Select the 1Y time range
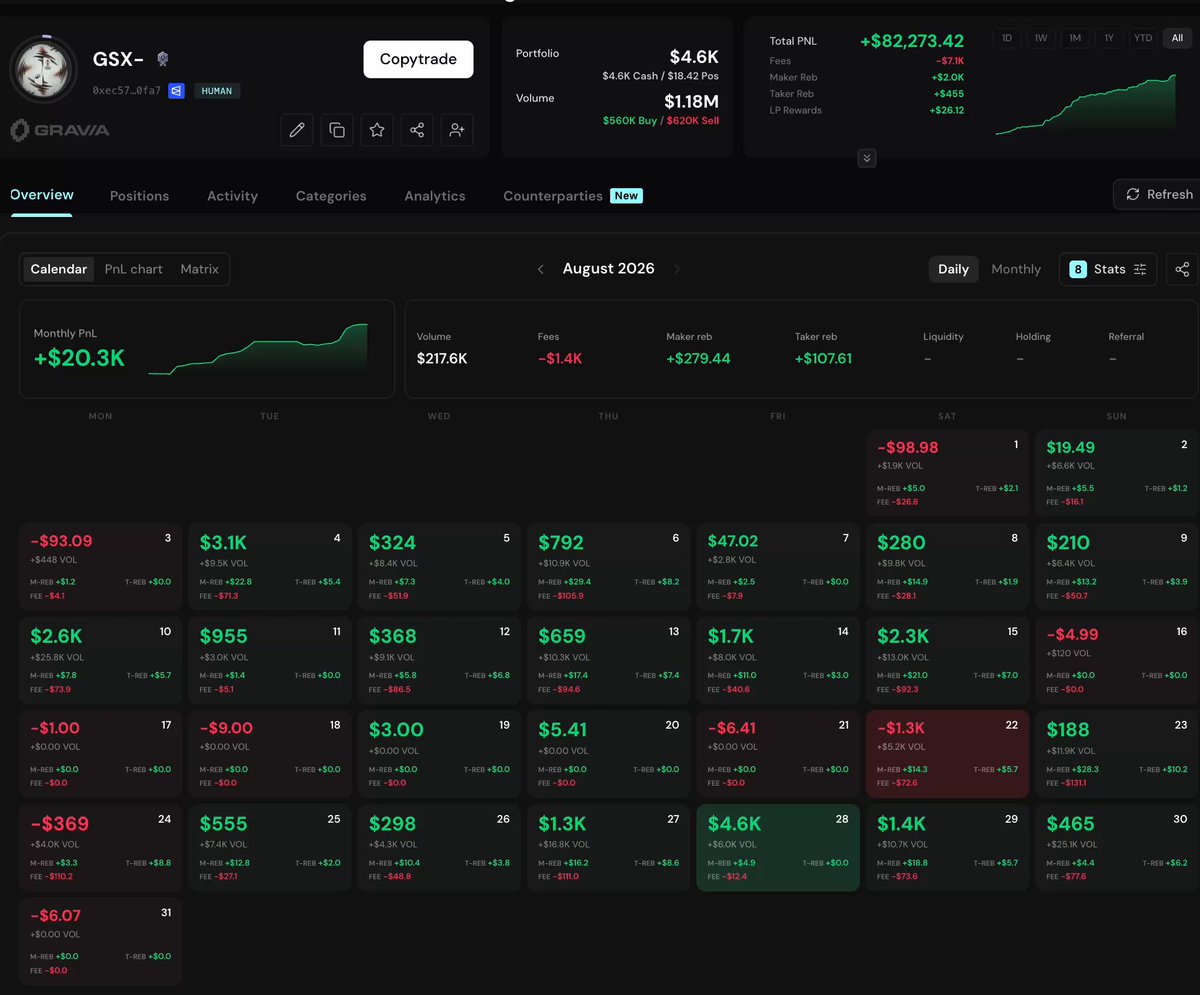Screen dimensions: 1200x995 1109,38
